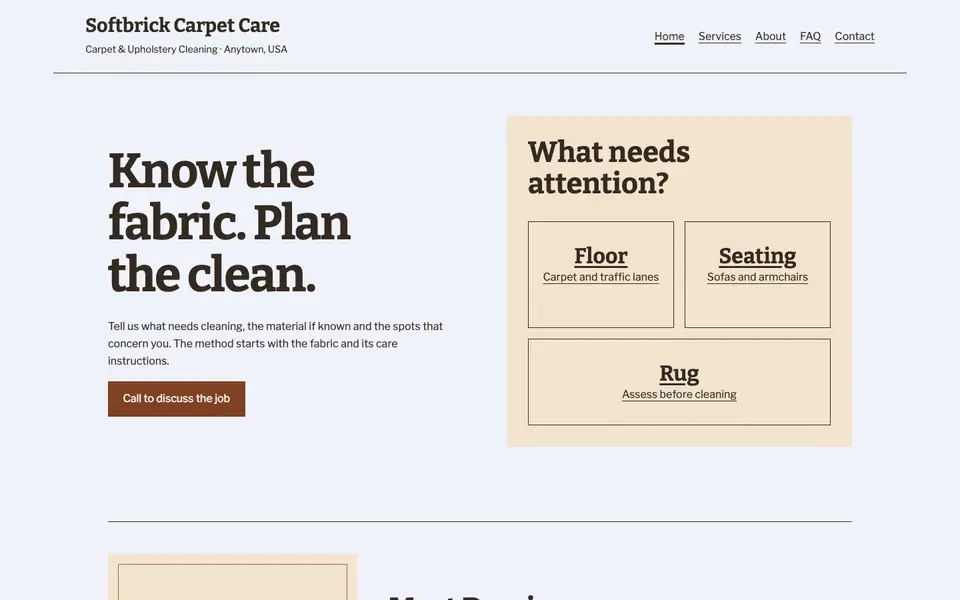Click 'Carpet and traffic lanes' text
Image resolution: width=960 pixels, height=600 pixels.
point(601,277)
